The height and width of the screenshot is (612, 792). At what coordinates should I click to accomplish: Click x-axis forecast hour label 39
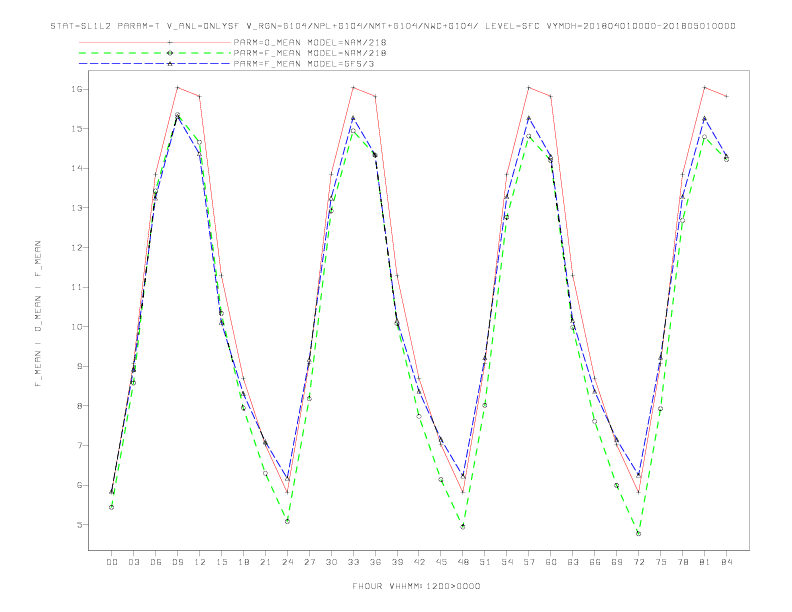[x=397, y=562]
